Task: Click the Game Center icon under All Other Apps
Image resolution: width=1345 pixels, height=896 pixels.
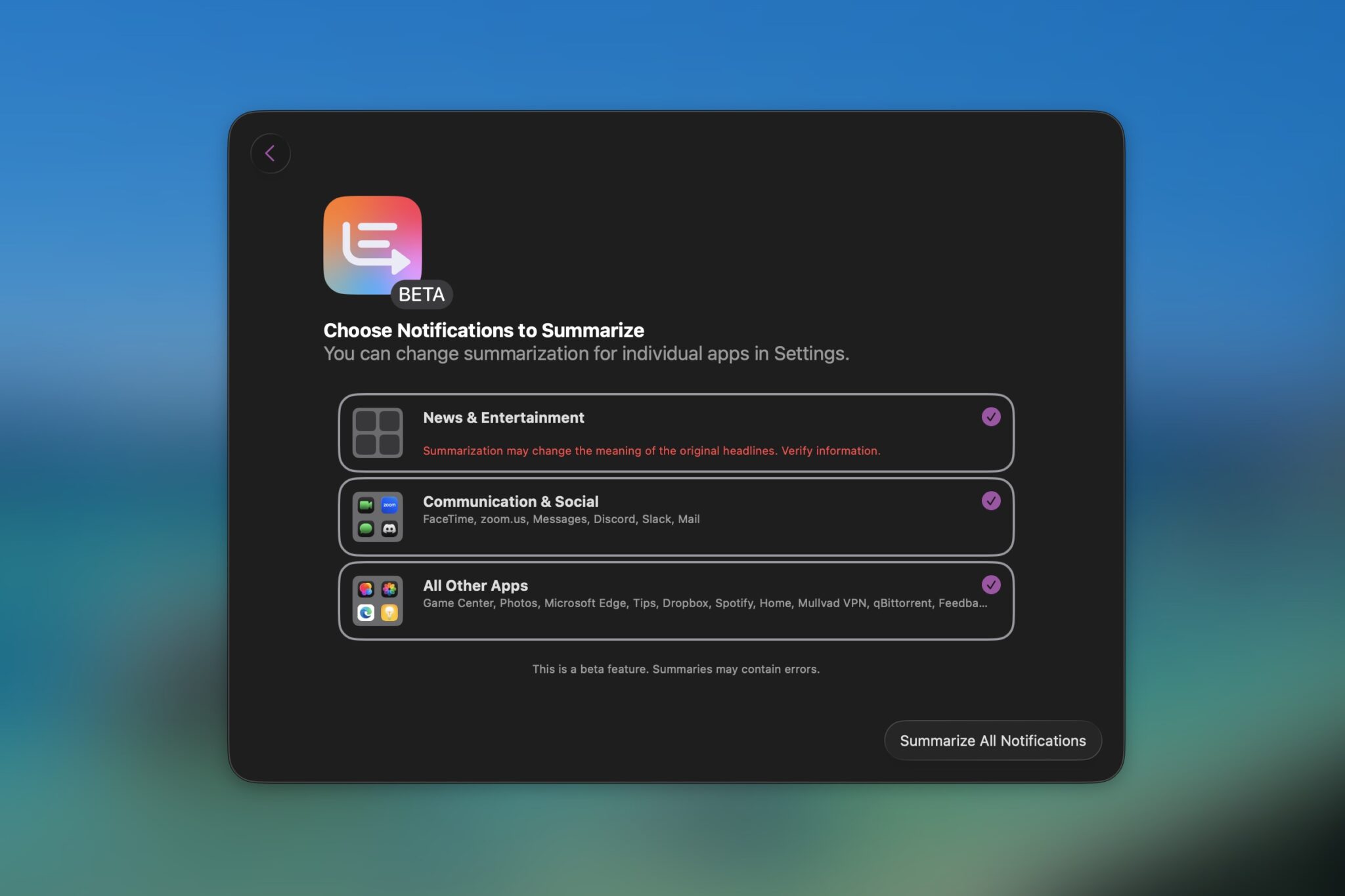Action: (366, 589)
